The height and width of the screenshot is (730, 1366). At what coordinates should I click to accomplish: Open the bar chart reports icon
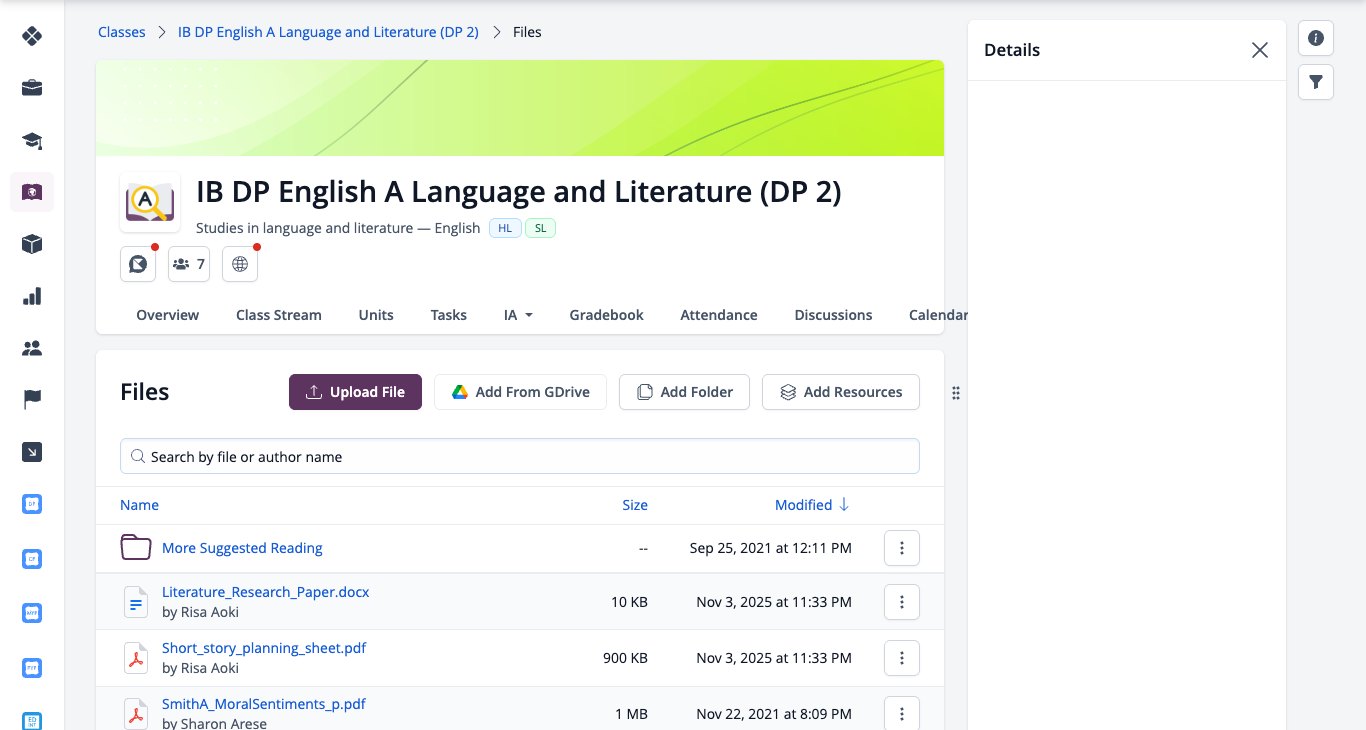(32, 296)
